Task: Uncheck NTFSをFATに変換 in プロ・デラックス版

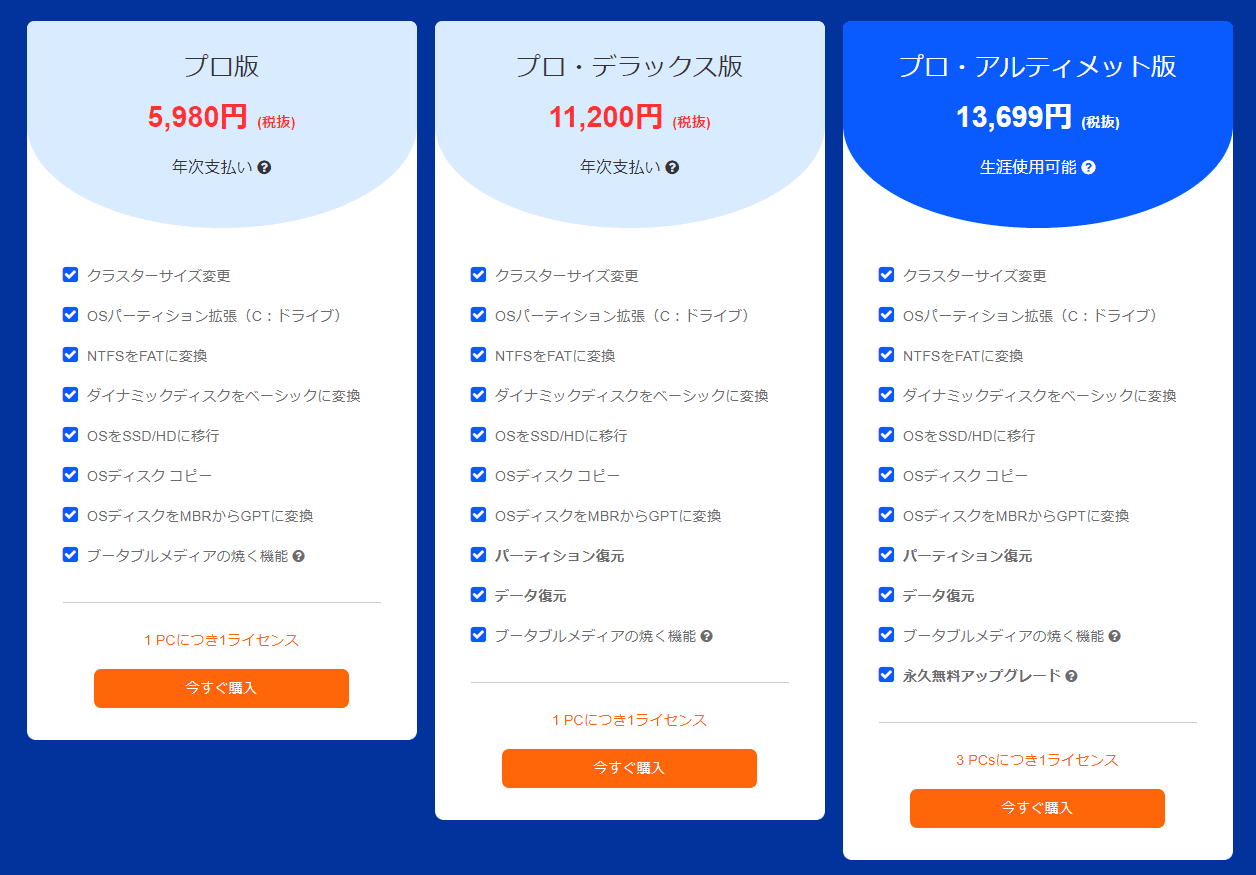Action: click(x=478, y=355)
